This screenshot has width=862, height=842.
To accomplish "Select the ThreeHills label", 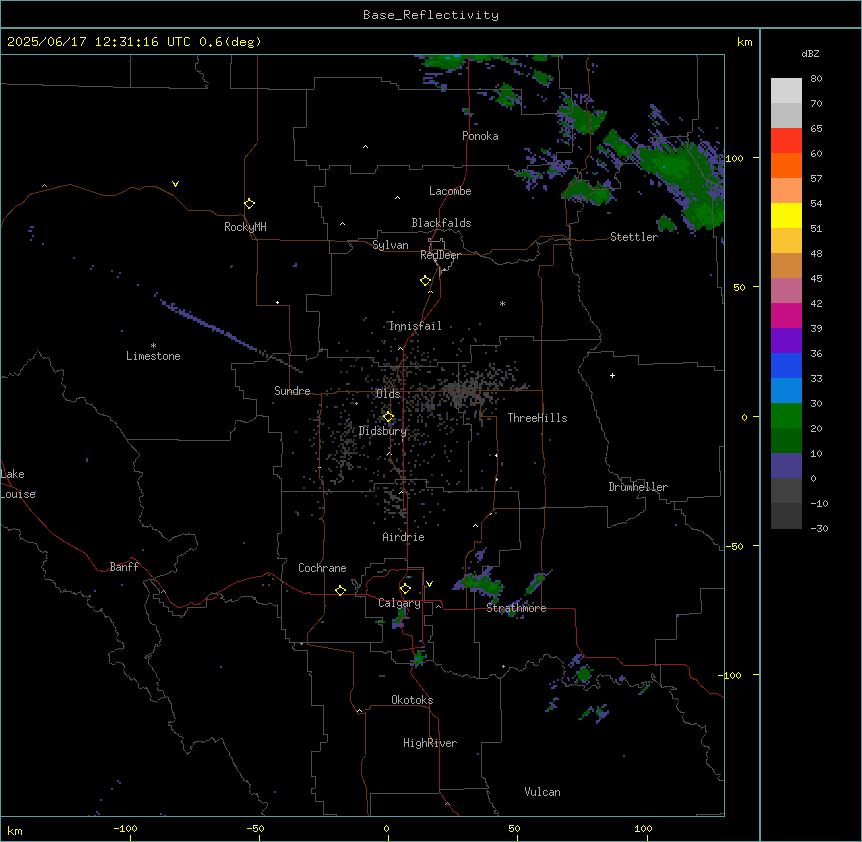I will point(537,418).
